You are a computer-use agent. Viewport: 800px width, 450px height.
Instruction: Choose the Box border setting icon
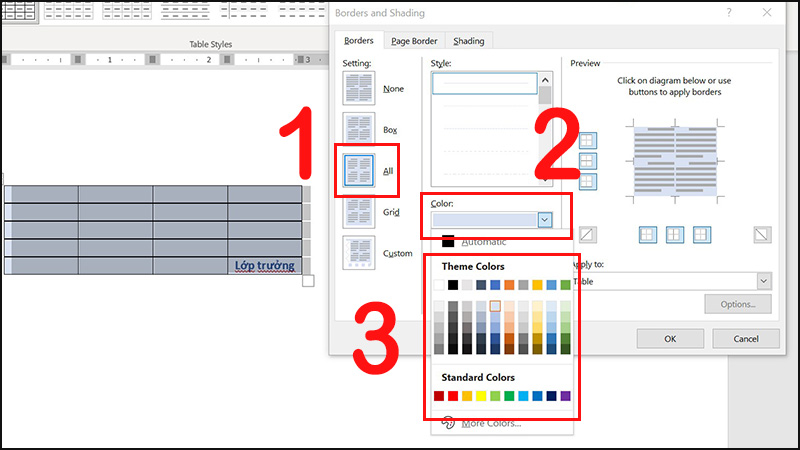click(359, 129)
